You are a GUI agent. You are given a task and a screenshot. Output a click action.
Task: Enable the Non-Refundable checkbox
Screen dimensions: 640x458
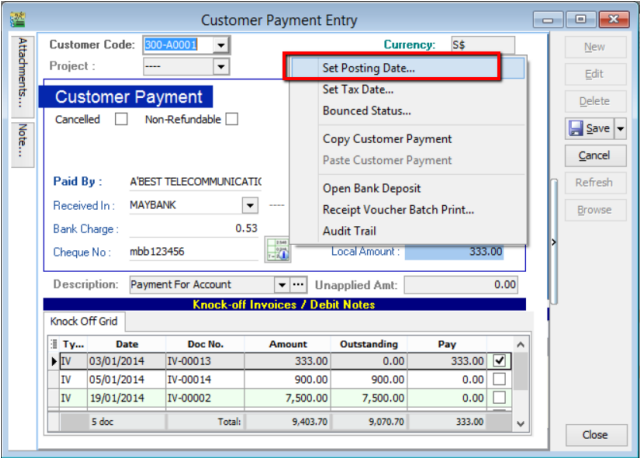231,119
